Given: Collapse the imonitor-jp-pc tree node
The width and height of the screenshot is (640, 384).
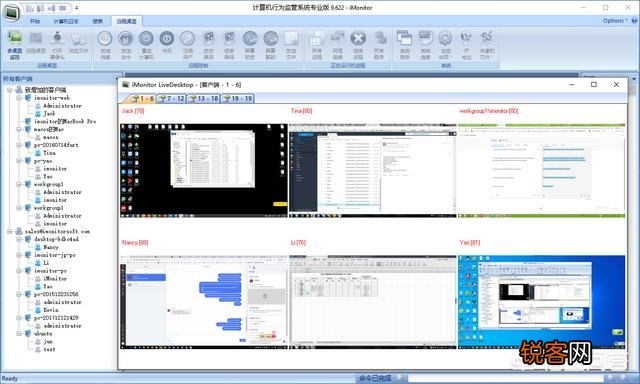Looking at the screenshot, I should (x=19, y=255).
